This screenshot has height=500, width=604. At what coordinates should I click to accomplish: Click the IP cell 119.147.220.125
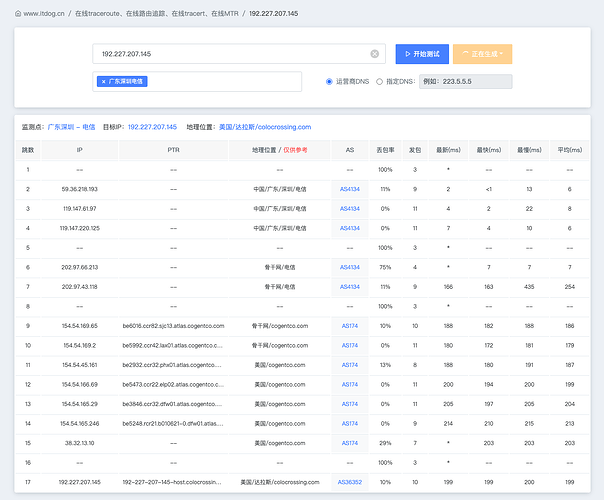click(79, 228)
